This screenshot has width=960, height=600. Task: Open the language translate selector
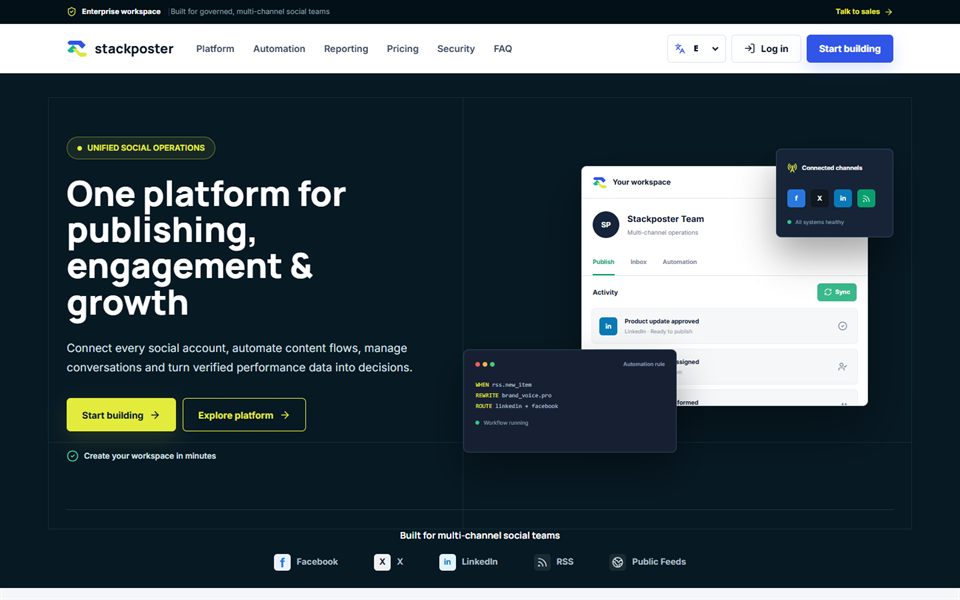696,48
